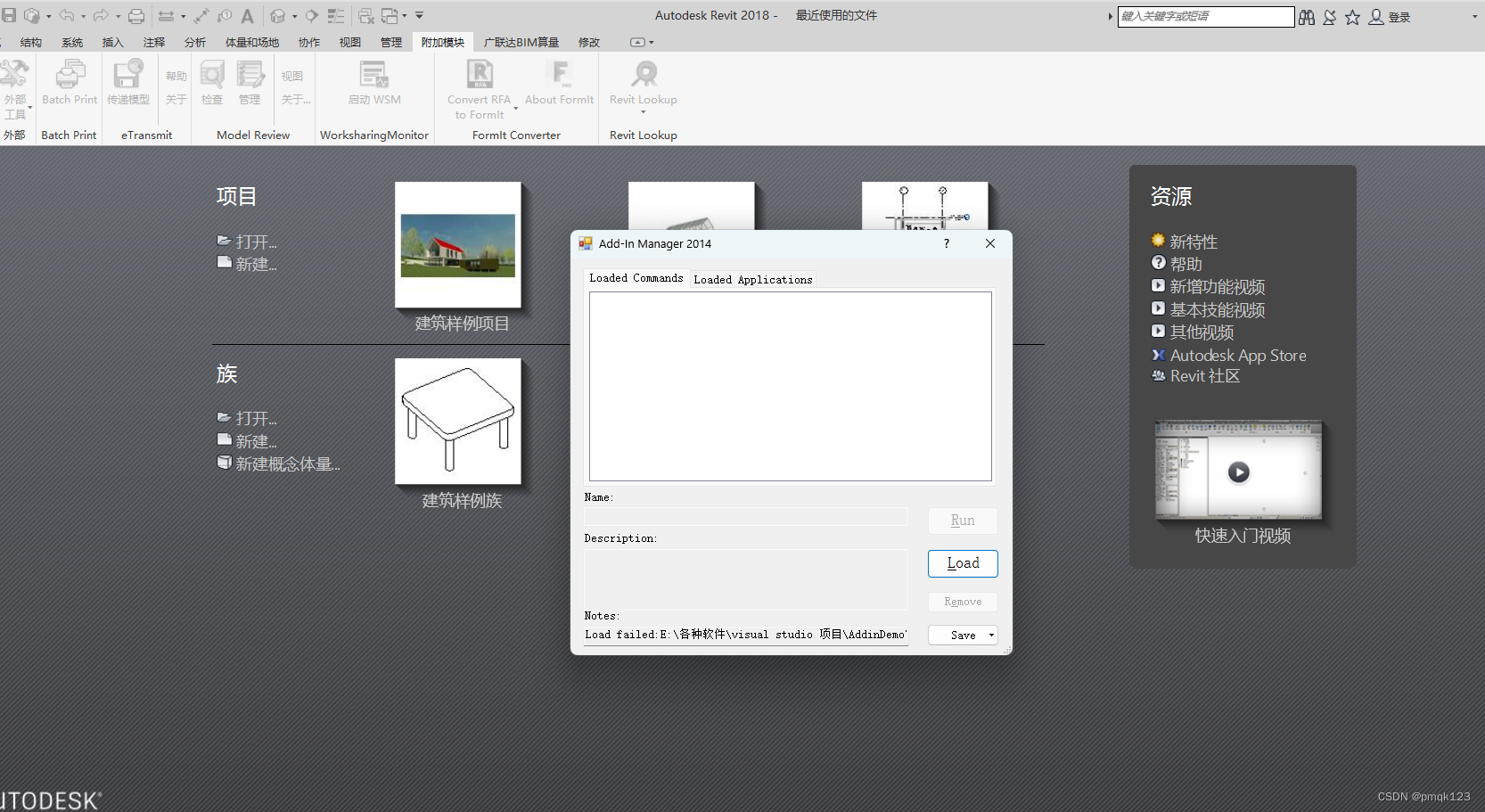
Task: Expand the Convert RFA to FormIt dropdown arrow
Action: [x=516, y=108]
